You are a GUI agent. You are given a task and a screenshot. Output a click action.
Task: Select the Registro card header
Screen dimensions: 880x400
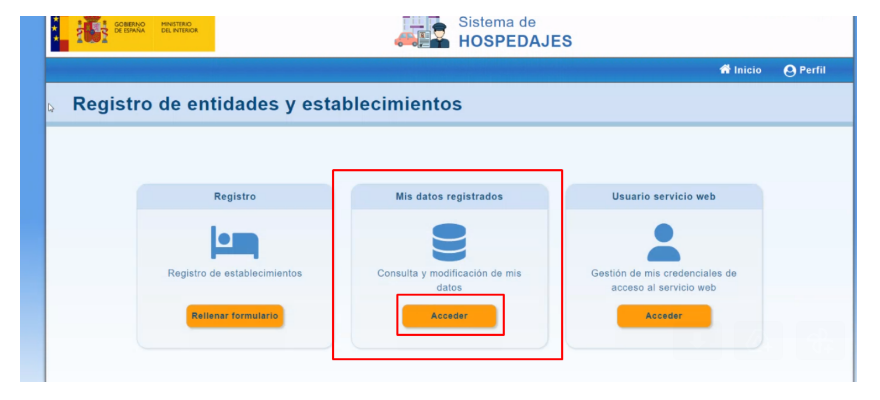[x=235, y=197]
